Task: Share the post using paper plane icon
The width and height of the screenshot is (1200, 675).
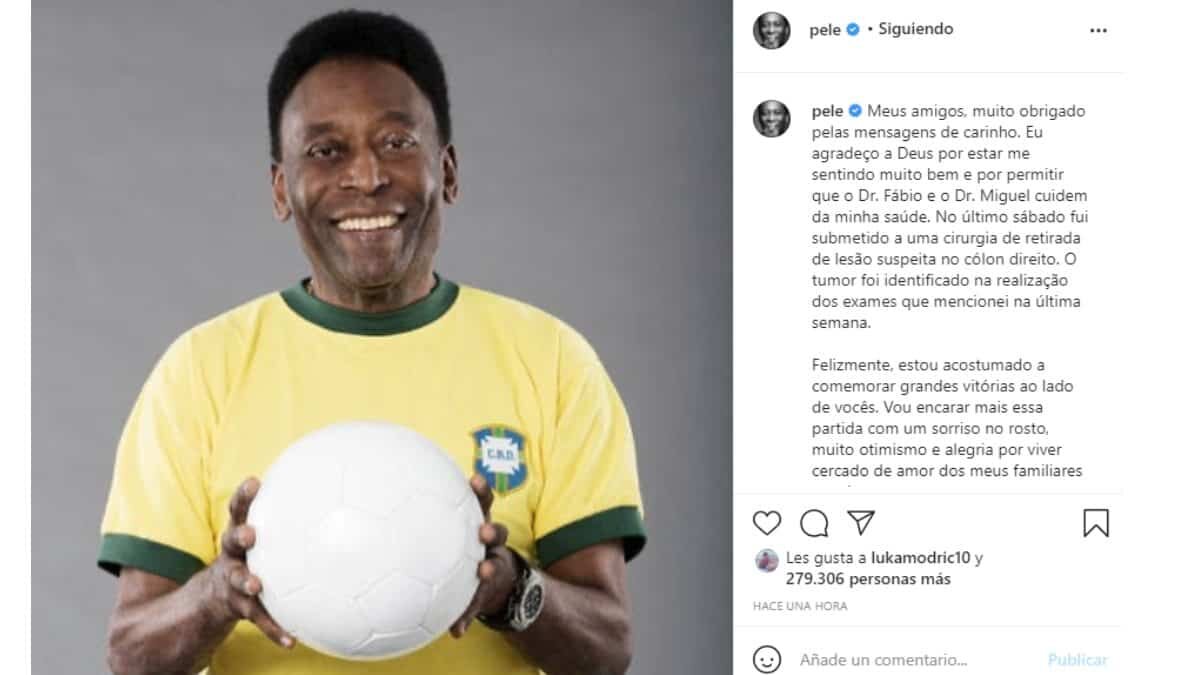Action: pos(861,522)
